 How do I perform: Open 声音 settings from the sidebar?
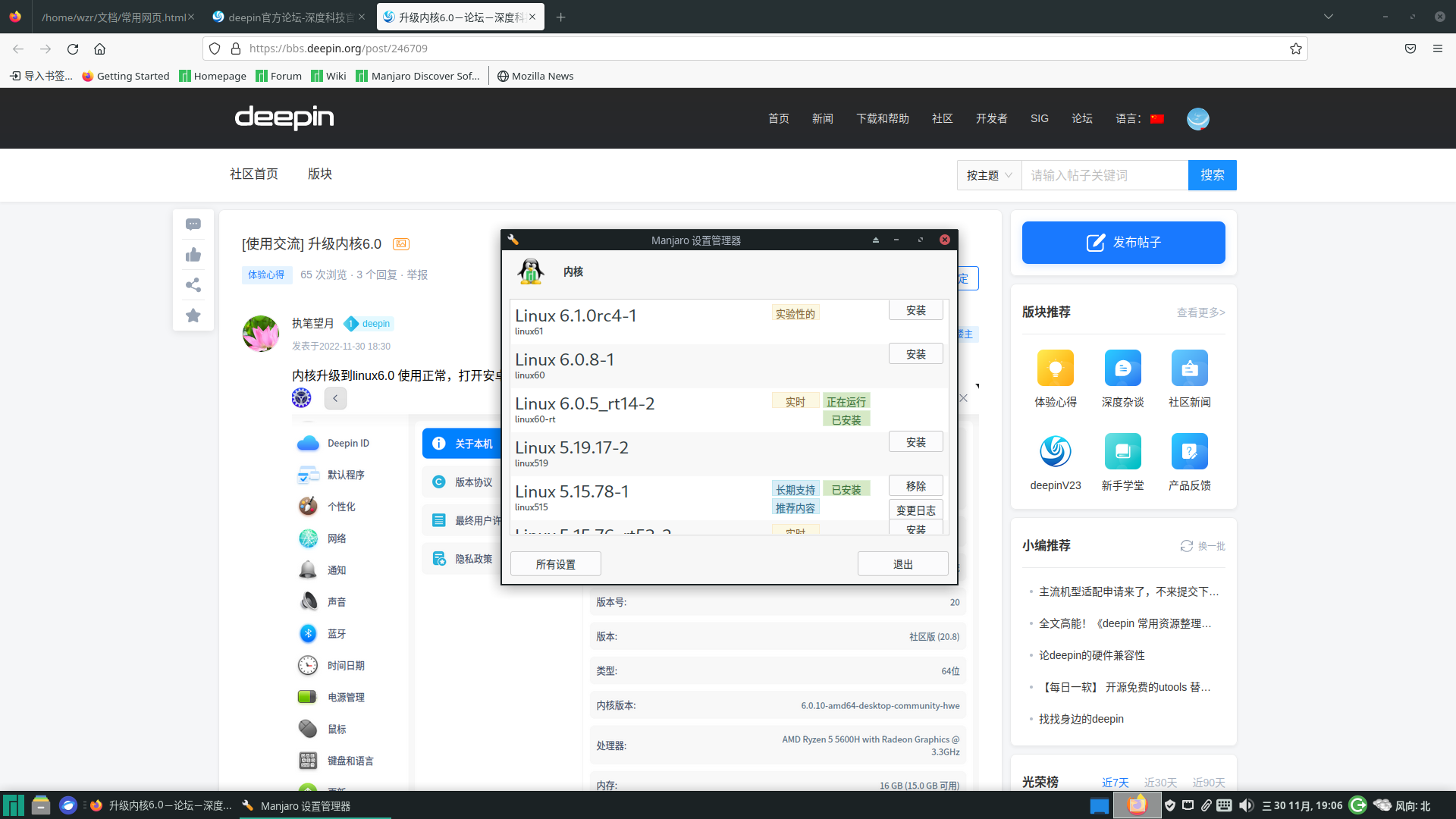[337, 601]
